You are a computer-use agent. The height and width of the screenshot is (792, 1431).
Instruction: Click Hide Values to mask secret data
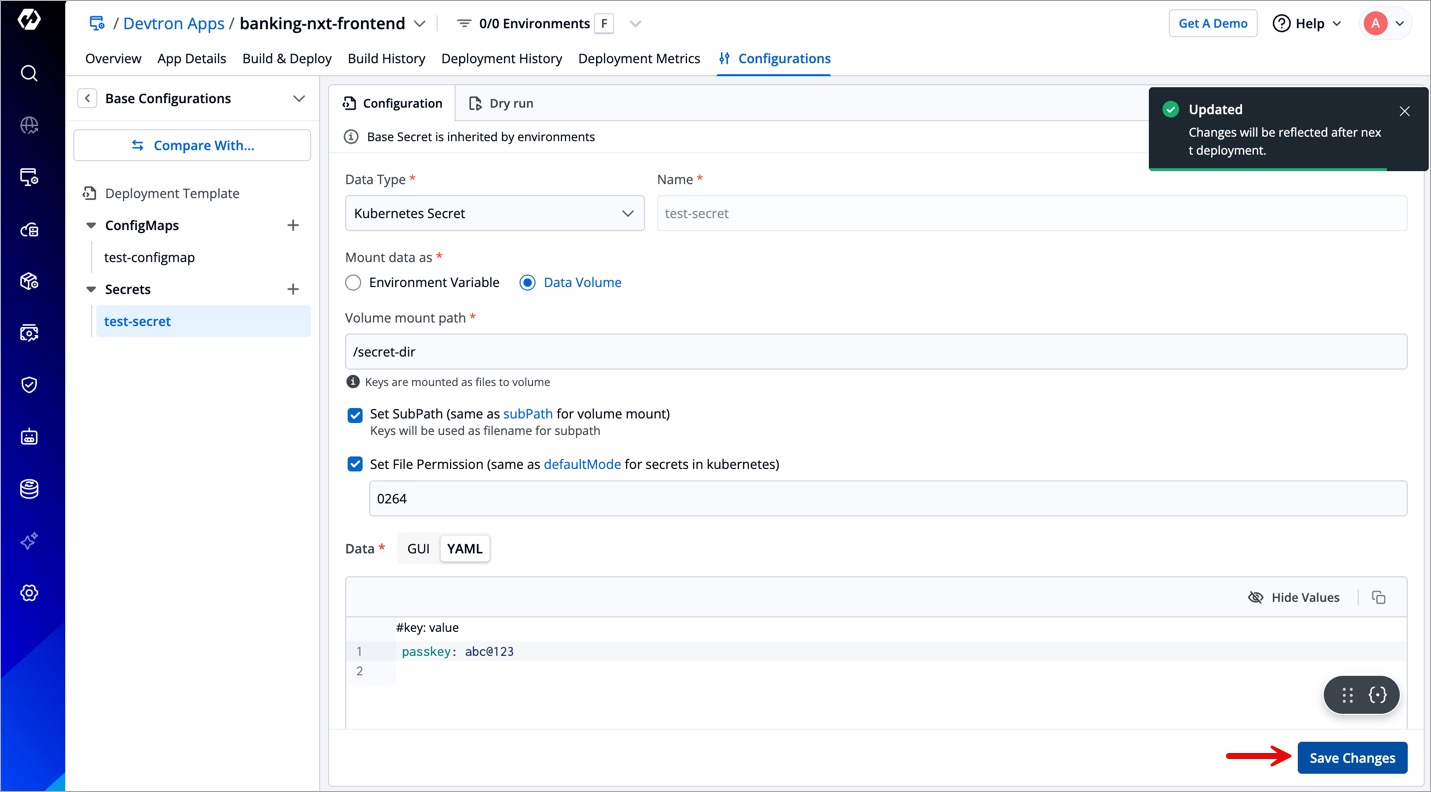1294,597
